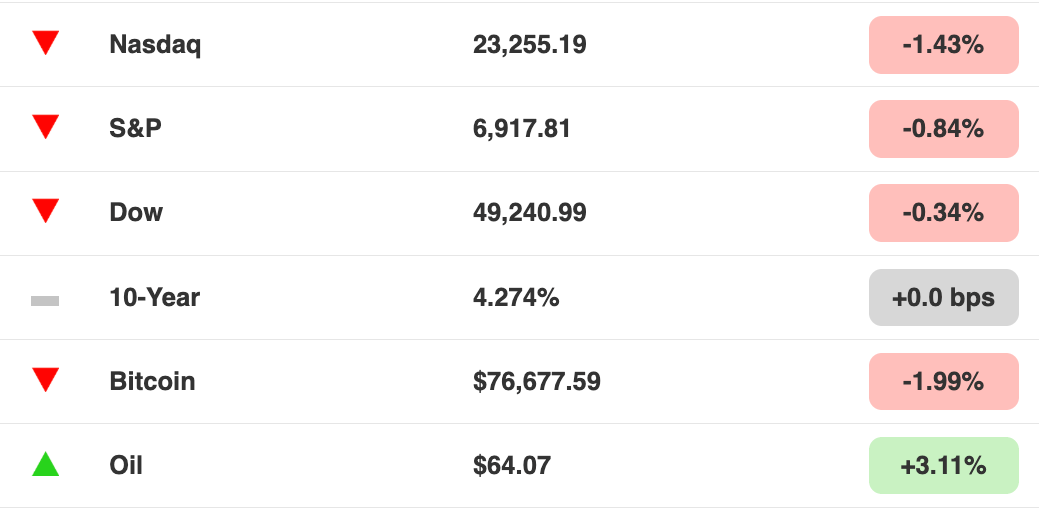Viewport: 1039px width, 512px height.
Task: Click the red down arrow beside Nasdaq
Action: (x=45, y=43)
